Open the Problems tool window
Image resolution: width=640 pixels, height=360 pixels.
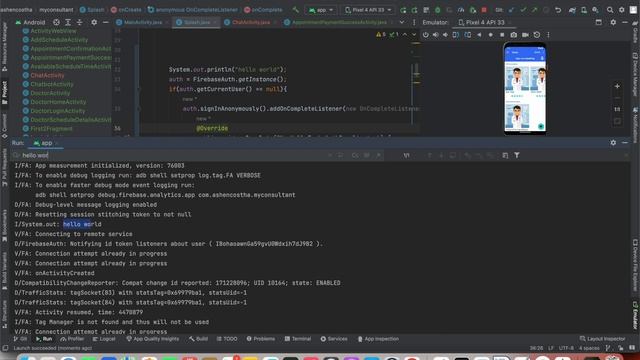(x=261, y=339)
